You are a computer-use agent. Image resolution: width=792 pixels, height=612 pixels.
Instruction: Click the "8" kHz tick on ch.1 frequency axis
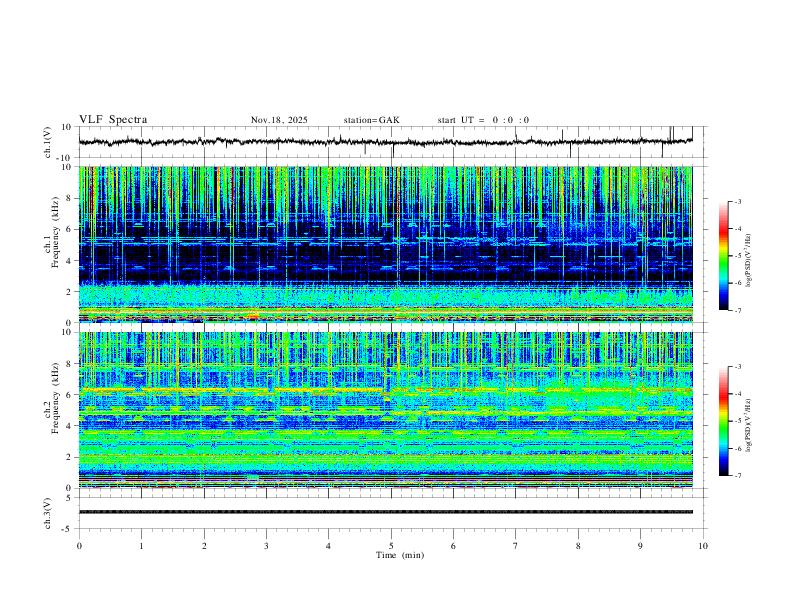click(x=70, y=198)
